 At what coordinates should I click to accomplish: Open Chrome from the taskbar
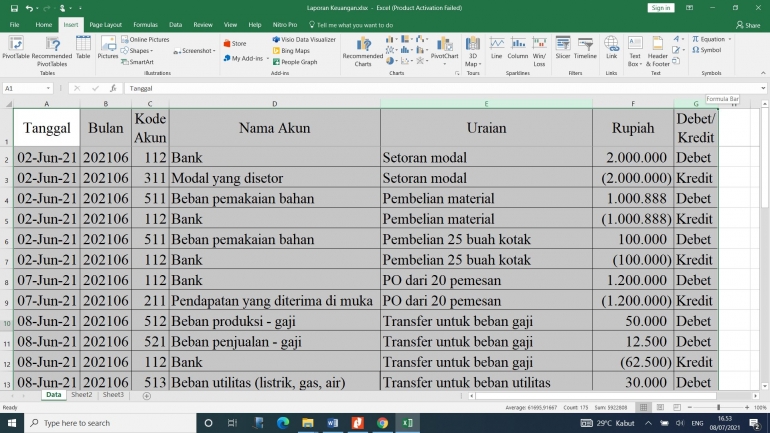click(x=383, y=423)
